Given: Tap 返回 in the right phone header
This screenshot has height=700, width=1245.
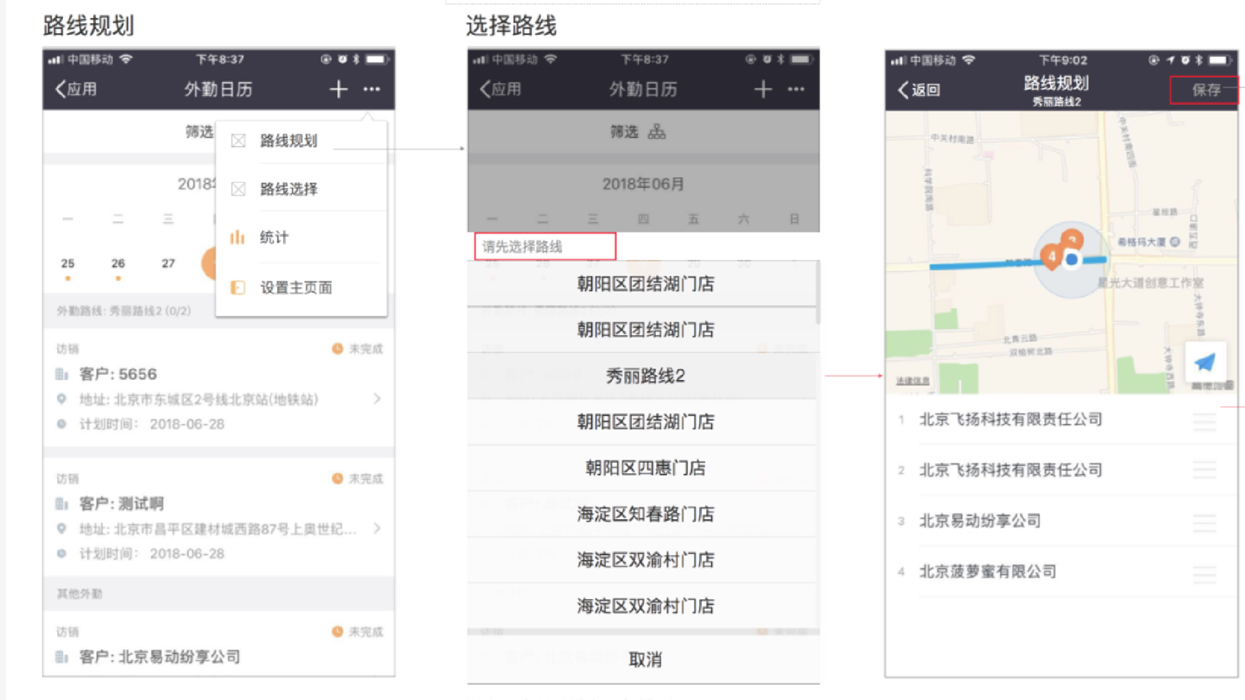Looking at the screenshot, I should (919, 90).
